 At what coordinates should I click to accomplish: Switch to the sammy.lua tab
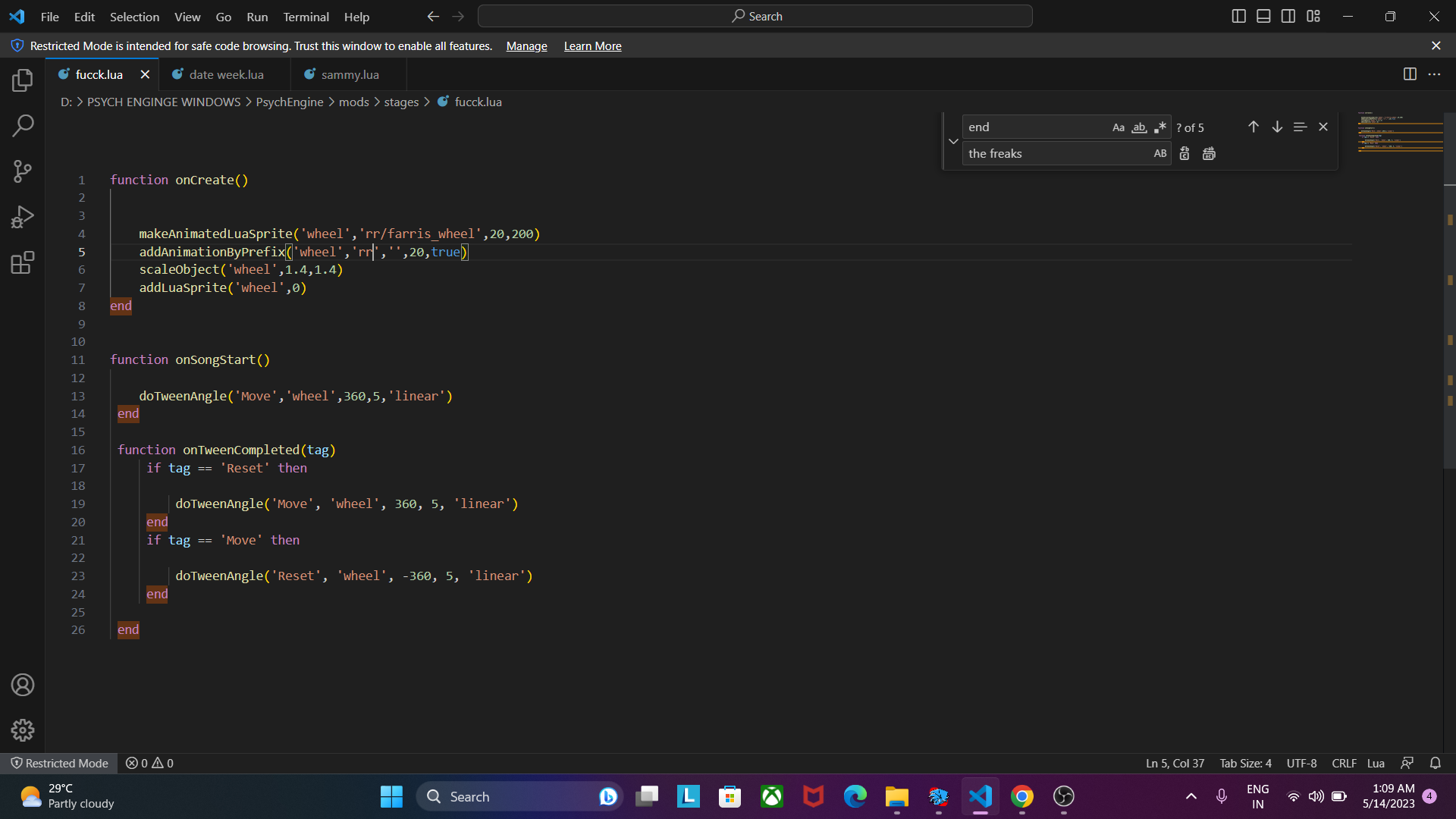pyautogui.click(x=349, y=74)
